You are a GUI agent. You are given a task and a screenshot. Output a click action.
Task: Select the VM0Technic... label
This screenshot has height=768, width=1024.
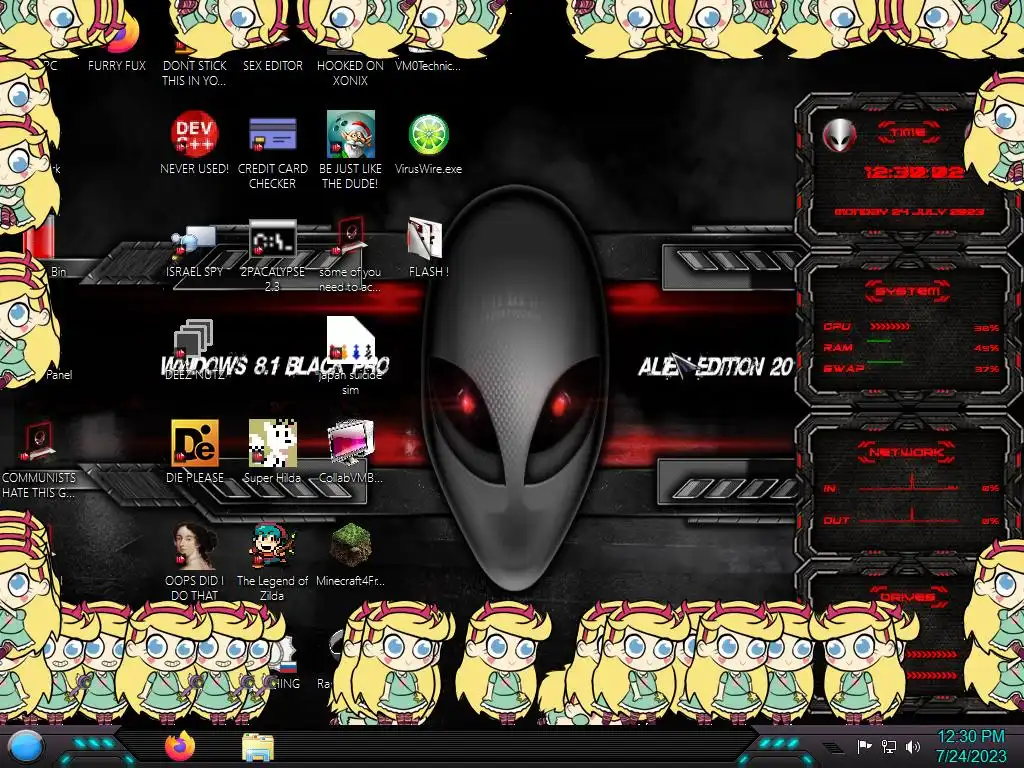(x=428, y=66)
